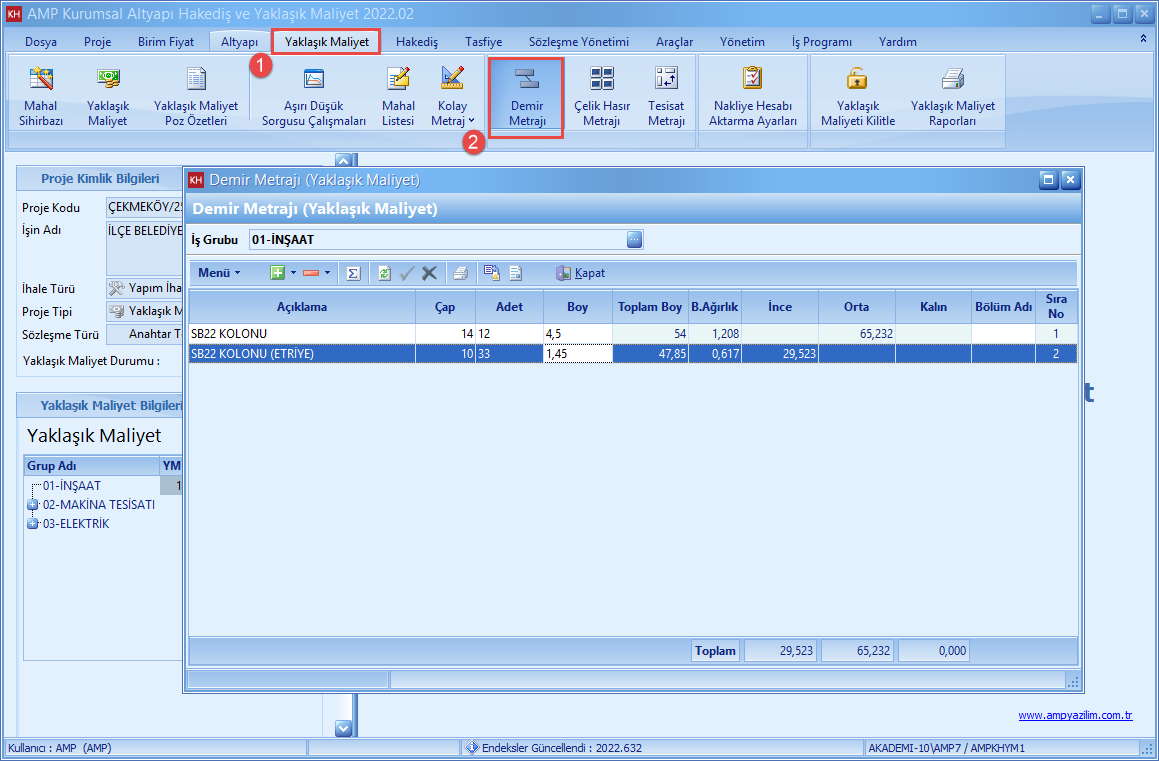Open the Sözleşme Yönetimi tab
Viewport: 1159px width, 761px height.
point(578,42)
